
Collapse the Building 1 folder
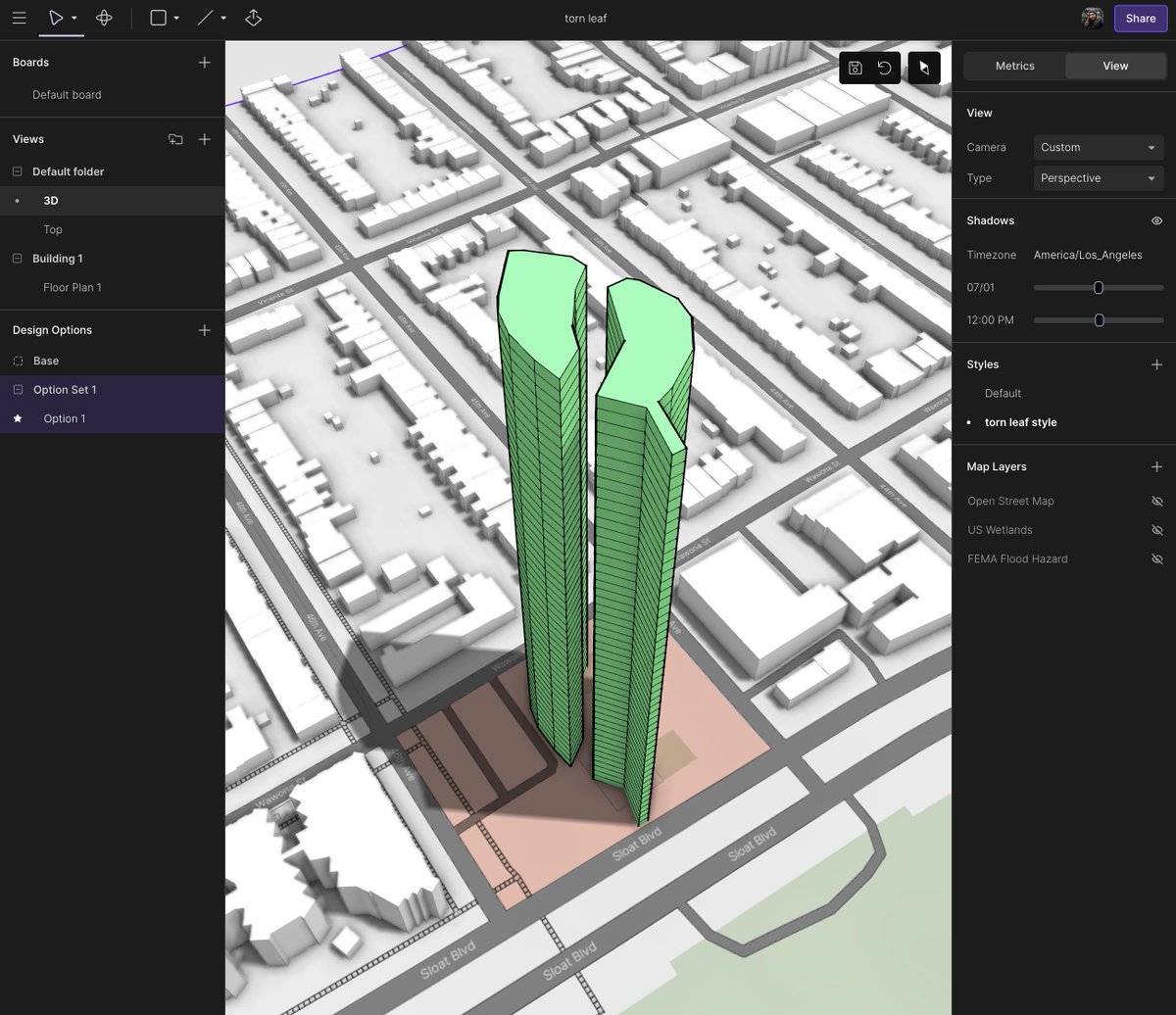point(18,259)
